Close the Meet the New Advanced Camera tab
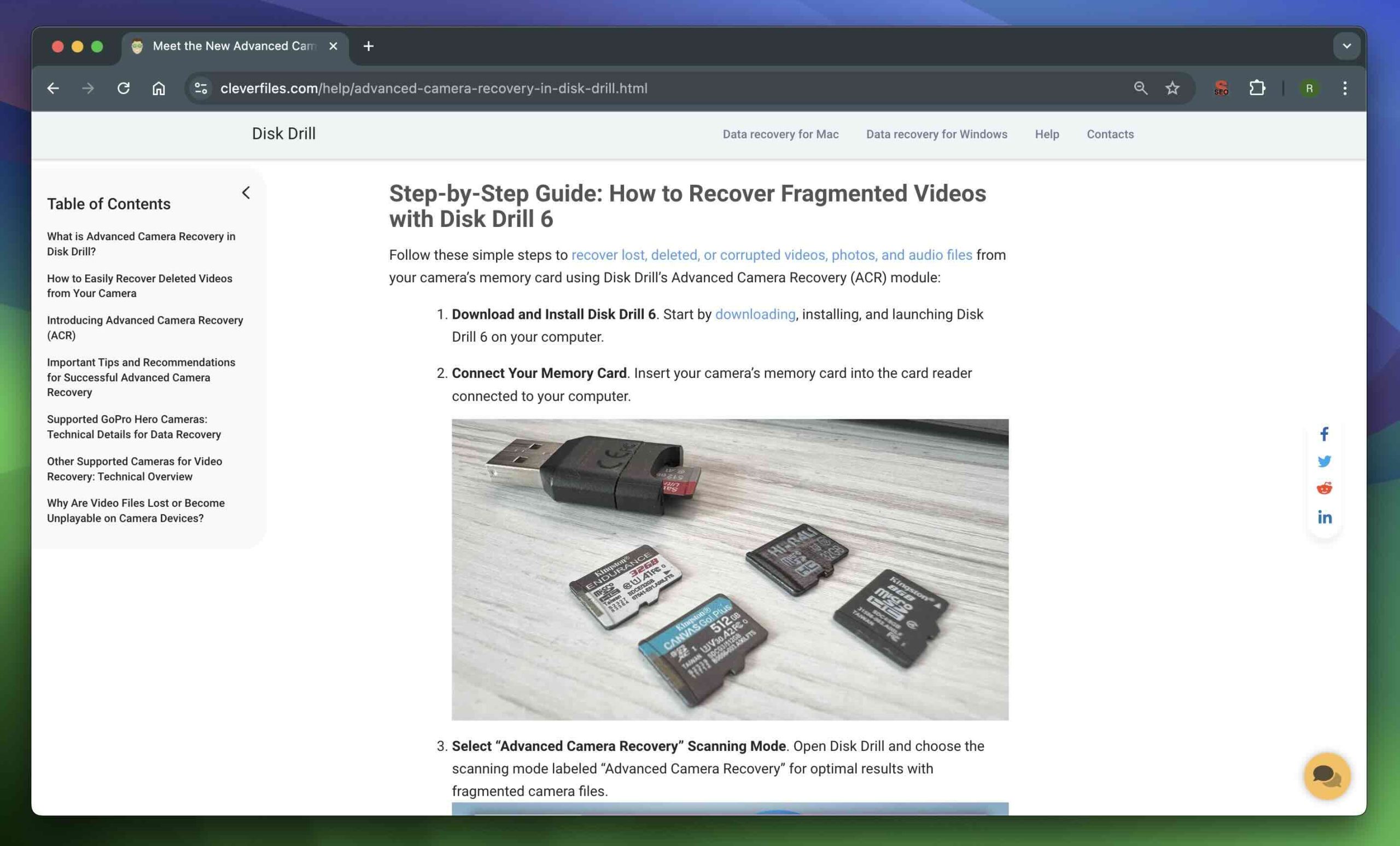This screenshot has width=1400, height=846. tap(334, 46)
